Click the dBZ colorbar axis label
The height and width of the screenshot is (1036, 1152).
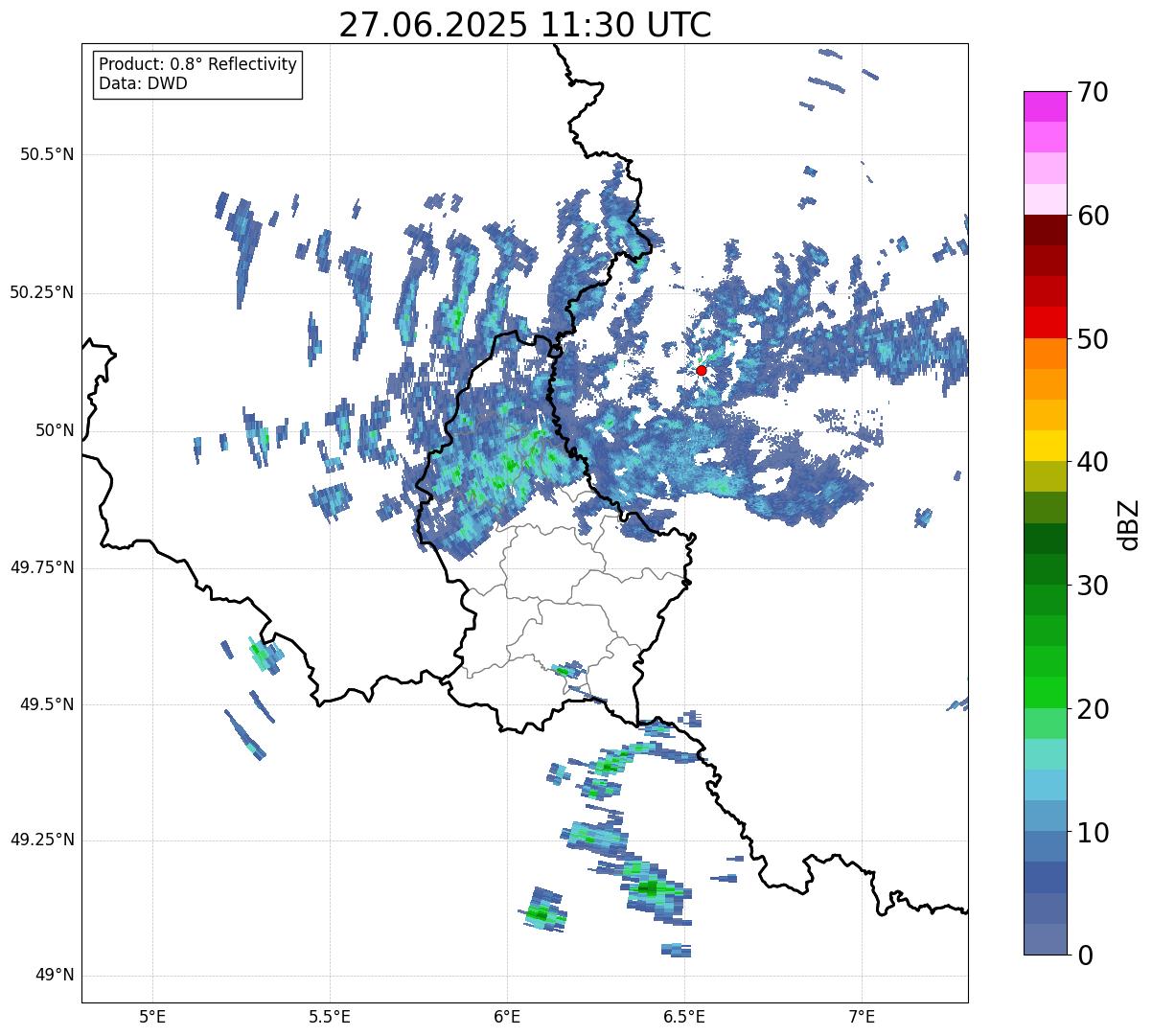(x=1129, y=524)
